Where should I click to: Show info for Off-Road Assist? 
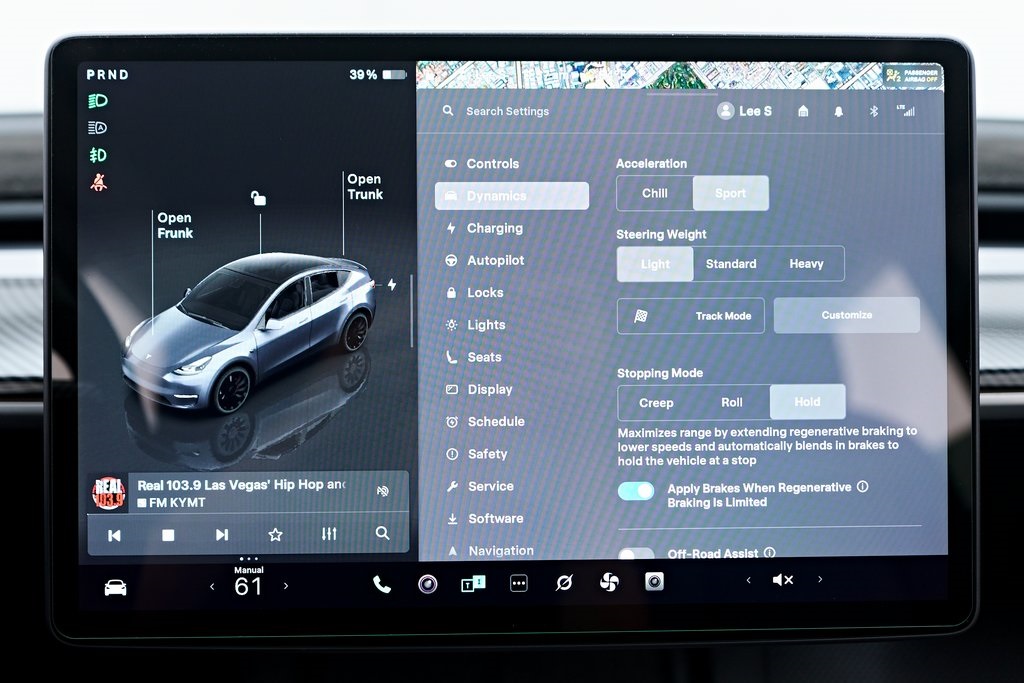click(770, 552)
